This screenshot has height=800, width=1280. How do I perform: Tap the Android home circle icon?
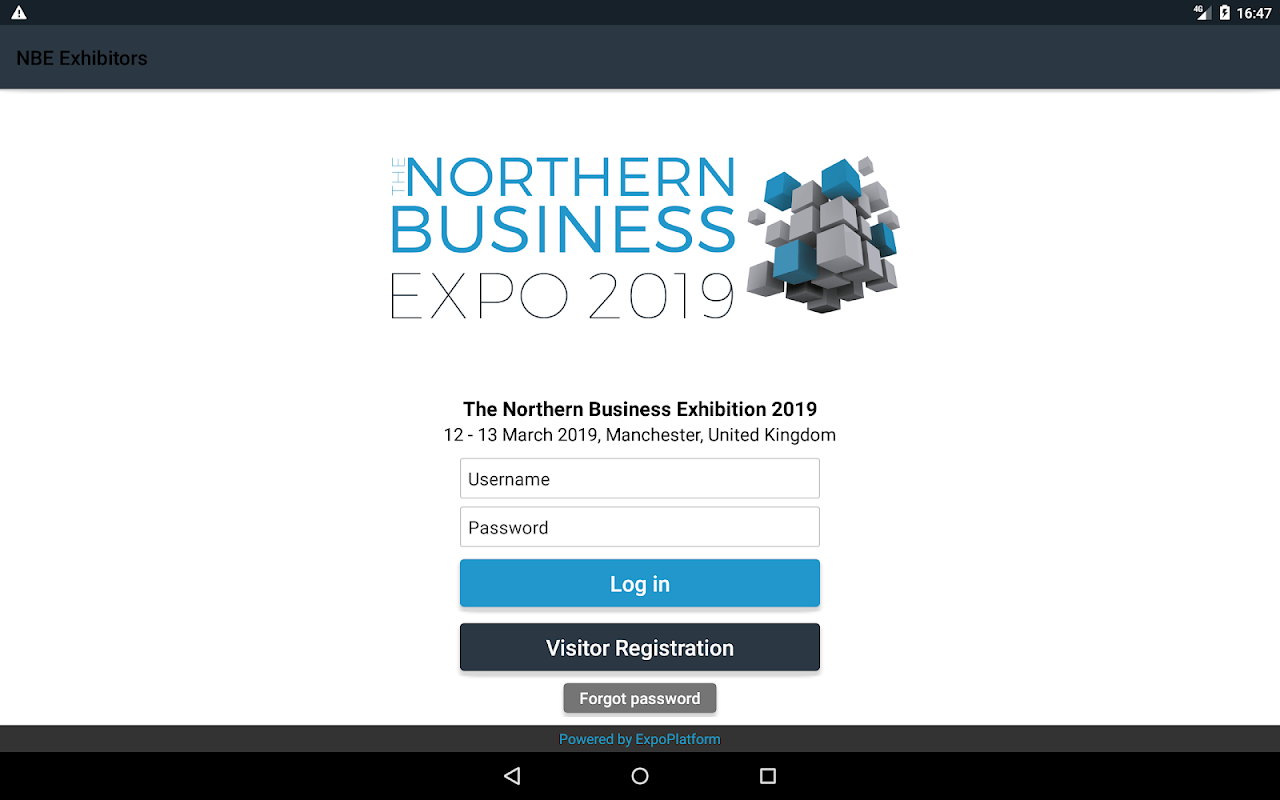(x=640, y=776)
